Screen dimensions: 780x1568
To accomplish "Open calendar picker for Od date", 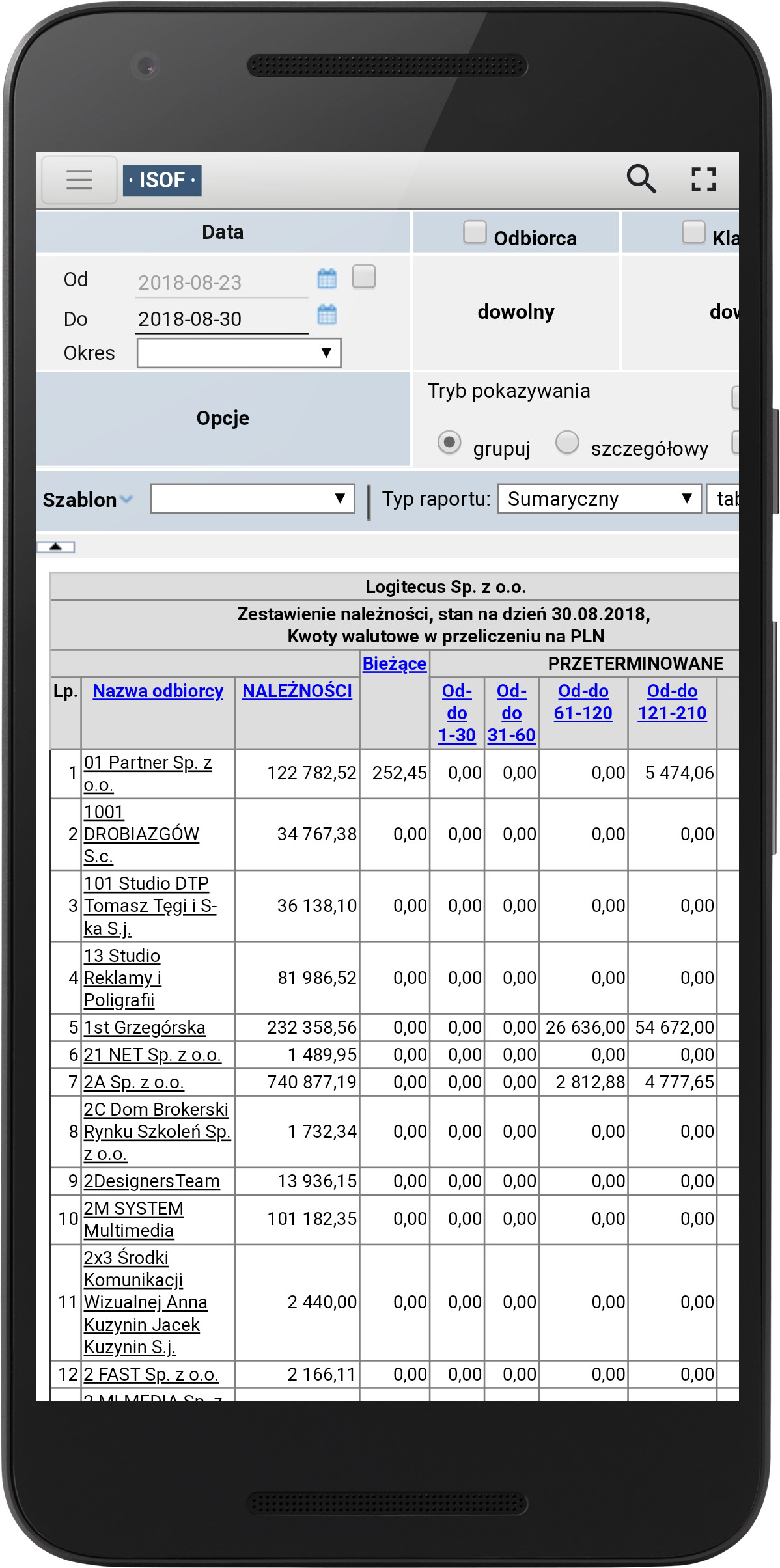I will 327,279.
